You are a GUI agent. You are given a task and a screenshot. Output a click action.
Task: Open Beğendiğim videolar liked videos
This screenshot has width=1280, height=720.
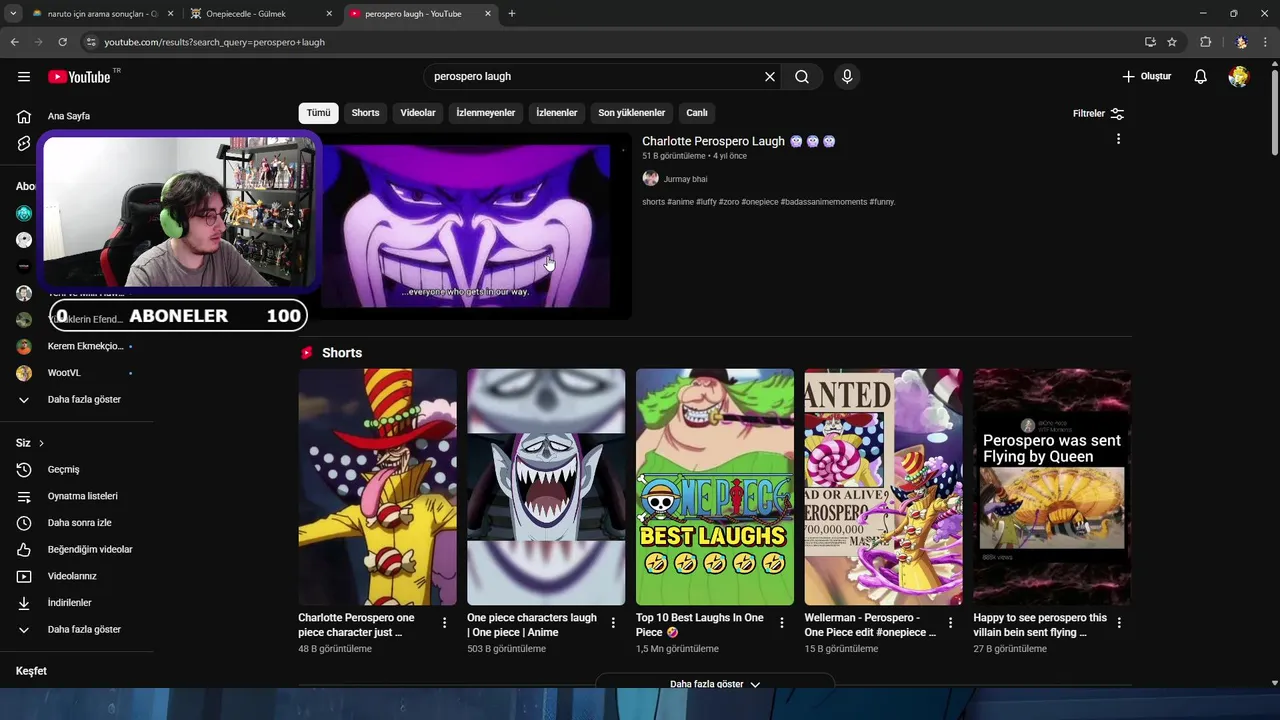[x=90, y=550]
